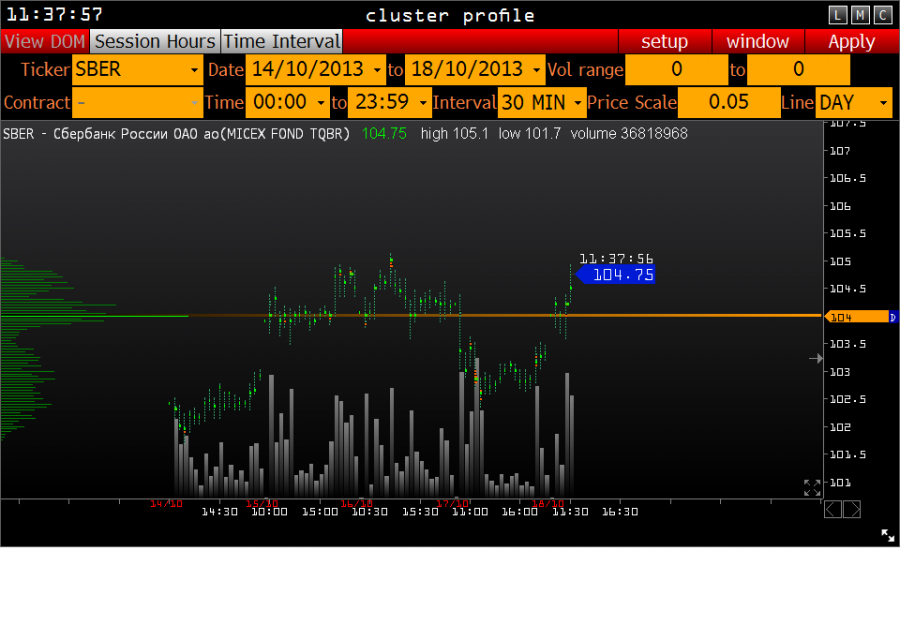
Task: Click the gray arrow at chart right edge
Action: 815,358
